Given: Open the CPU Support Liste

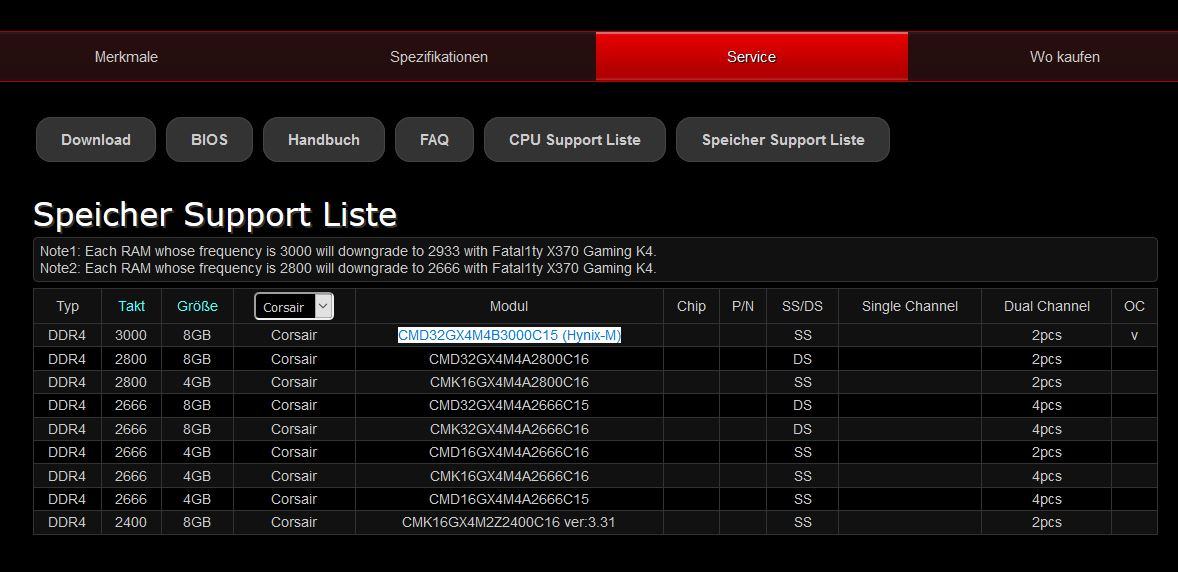Looking at the screenshot, I should point(575,140).
